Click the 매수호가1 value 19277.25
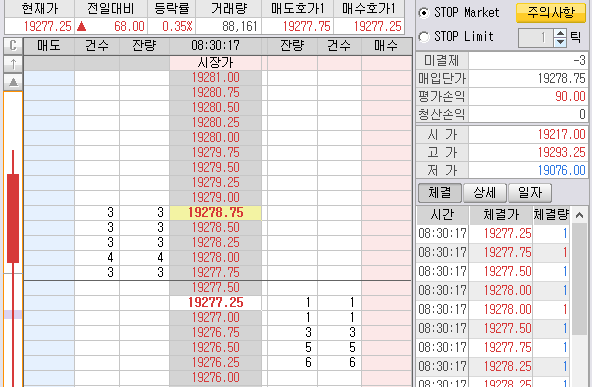This screenshot has width=592, height=387. (378, 26)
